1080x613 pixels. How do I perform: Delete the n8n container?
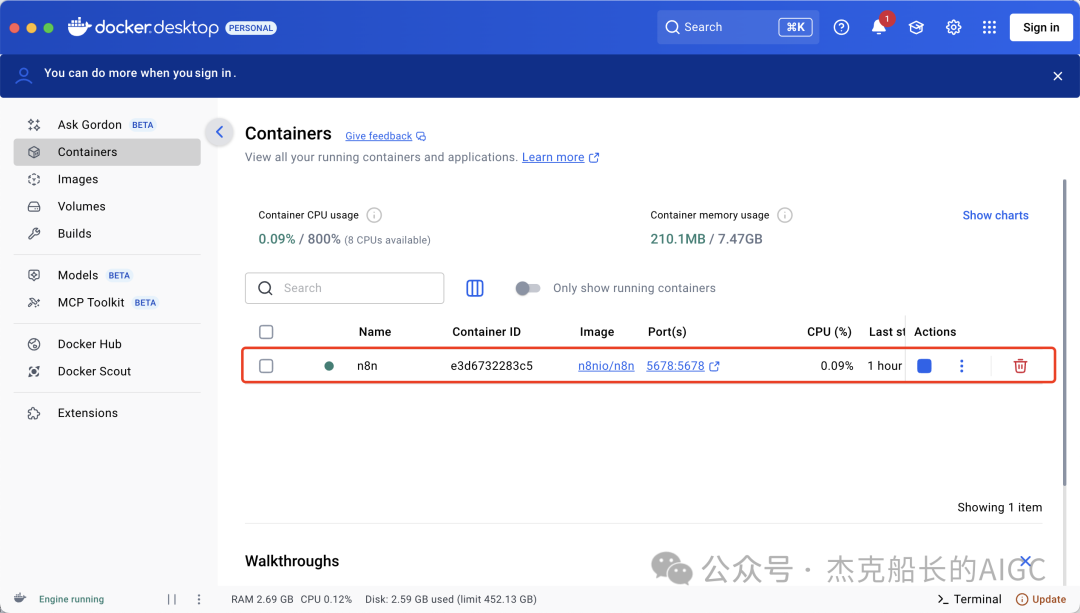1020,366
